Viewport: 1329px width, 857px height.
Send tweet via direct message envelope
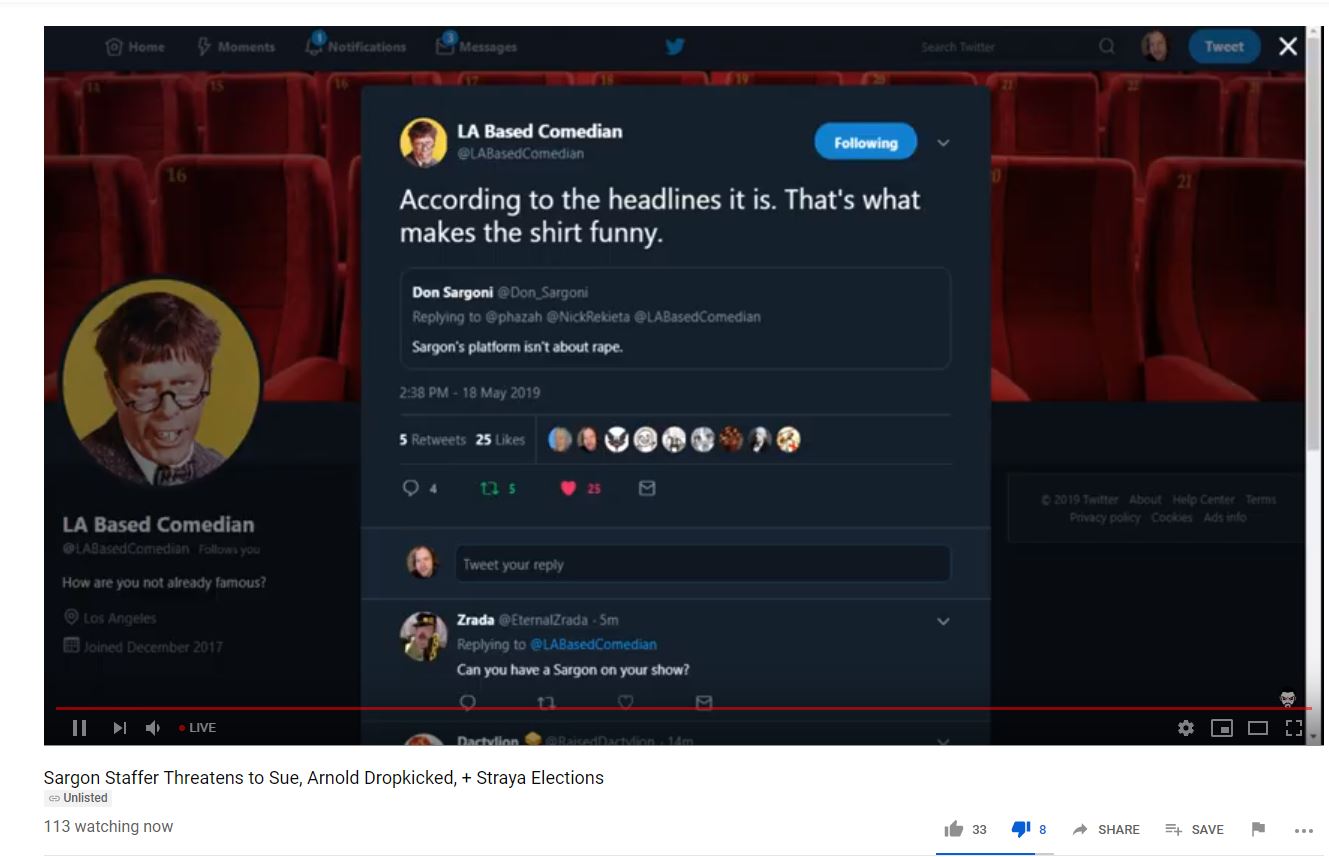pyautogui.click(x=647, y=489)
